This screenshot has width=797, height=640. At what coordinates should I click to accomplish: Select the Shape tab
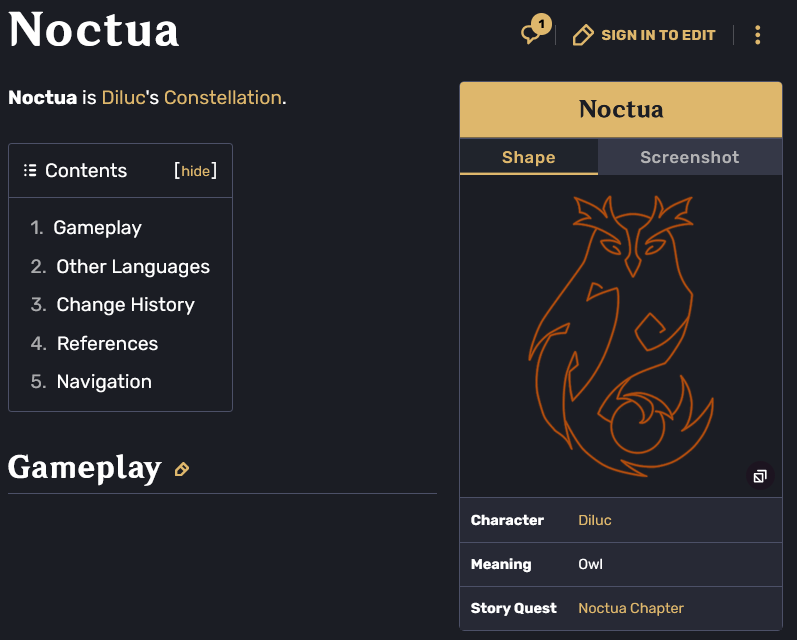pos(528,157)
